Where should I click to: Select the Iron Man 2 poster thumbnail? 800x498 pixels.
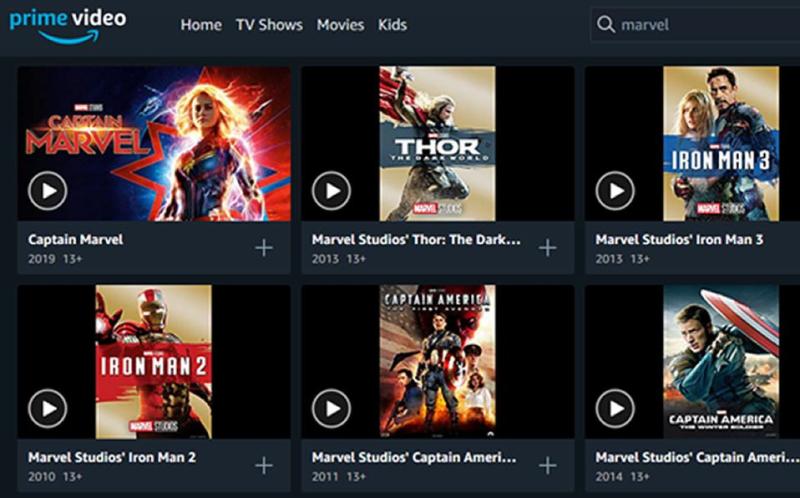154,362
